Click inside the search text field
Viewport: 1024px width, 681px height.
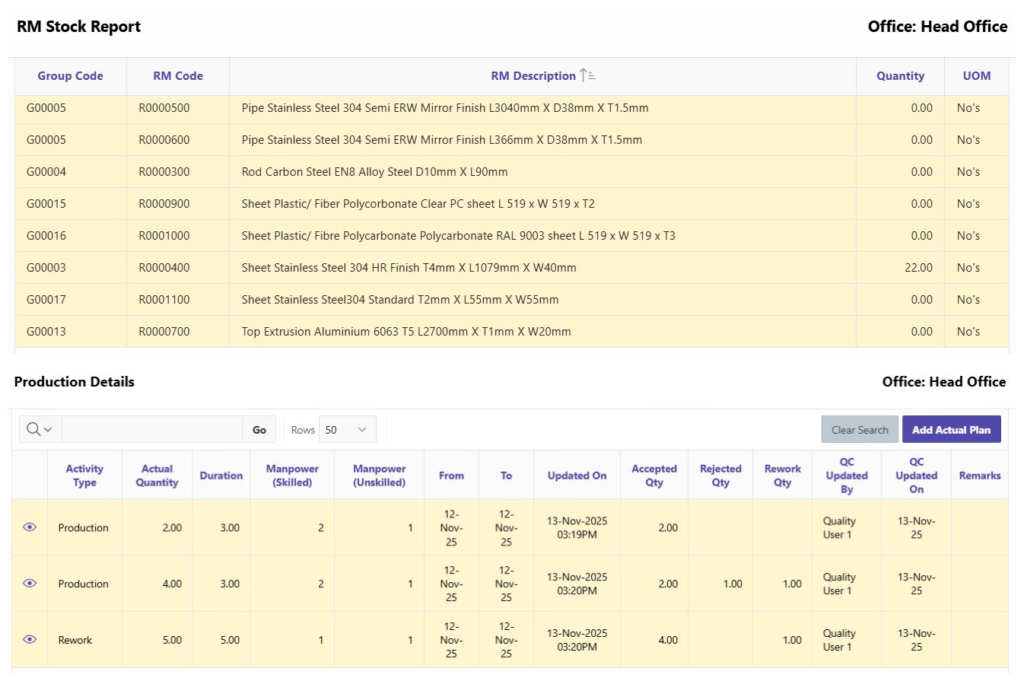pyautogui.click(x=150, y=430)
